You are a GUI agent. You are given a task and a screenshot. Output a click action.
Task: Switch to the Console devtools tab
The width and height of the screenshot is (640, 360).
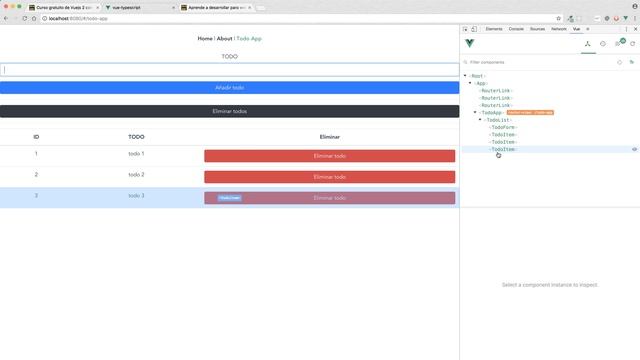pos(516,29)
